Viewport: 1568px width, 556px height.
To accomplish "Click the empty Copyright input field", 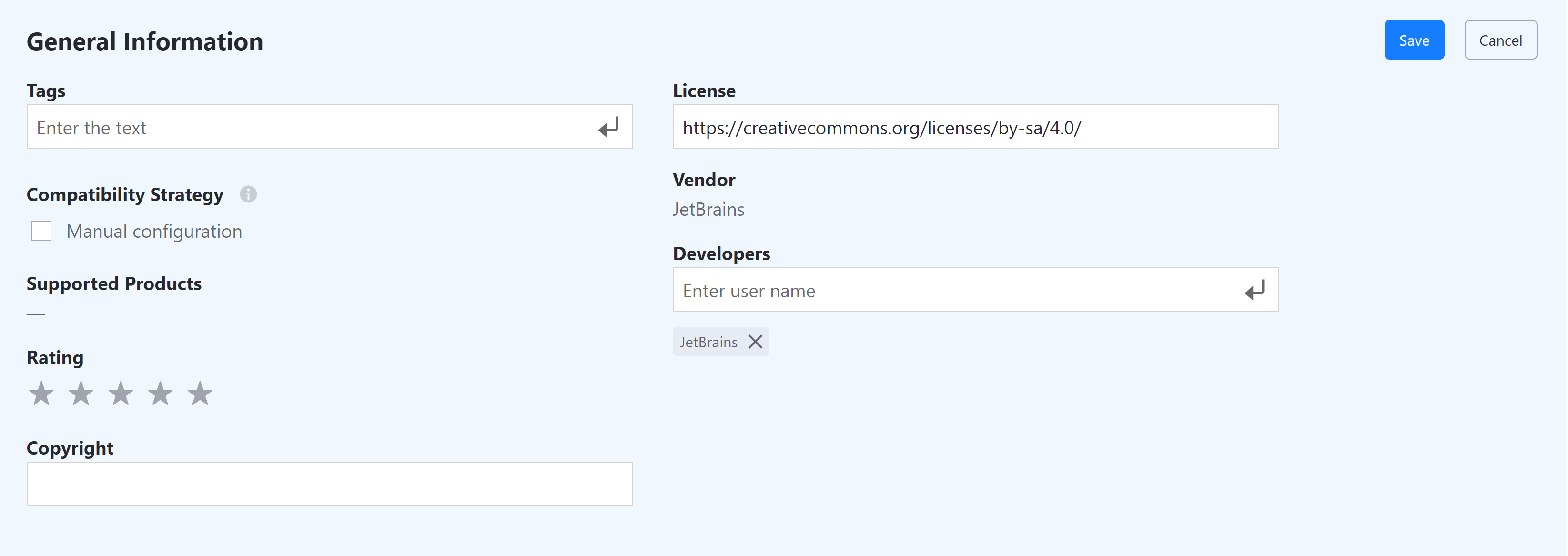I will 329,484.
